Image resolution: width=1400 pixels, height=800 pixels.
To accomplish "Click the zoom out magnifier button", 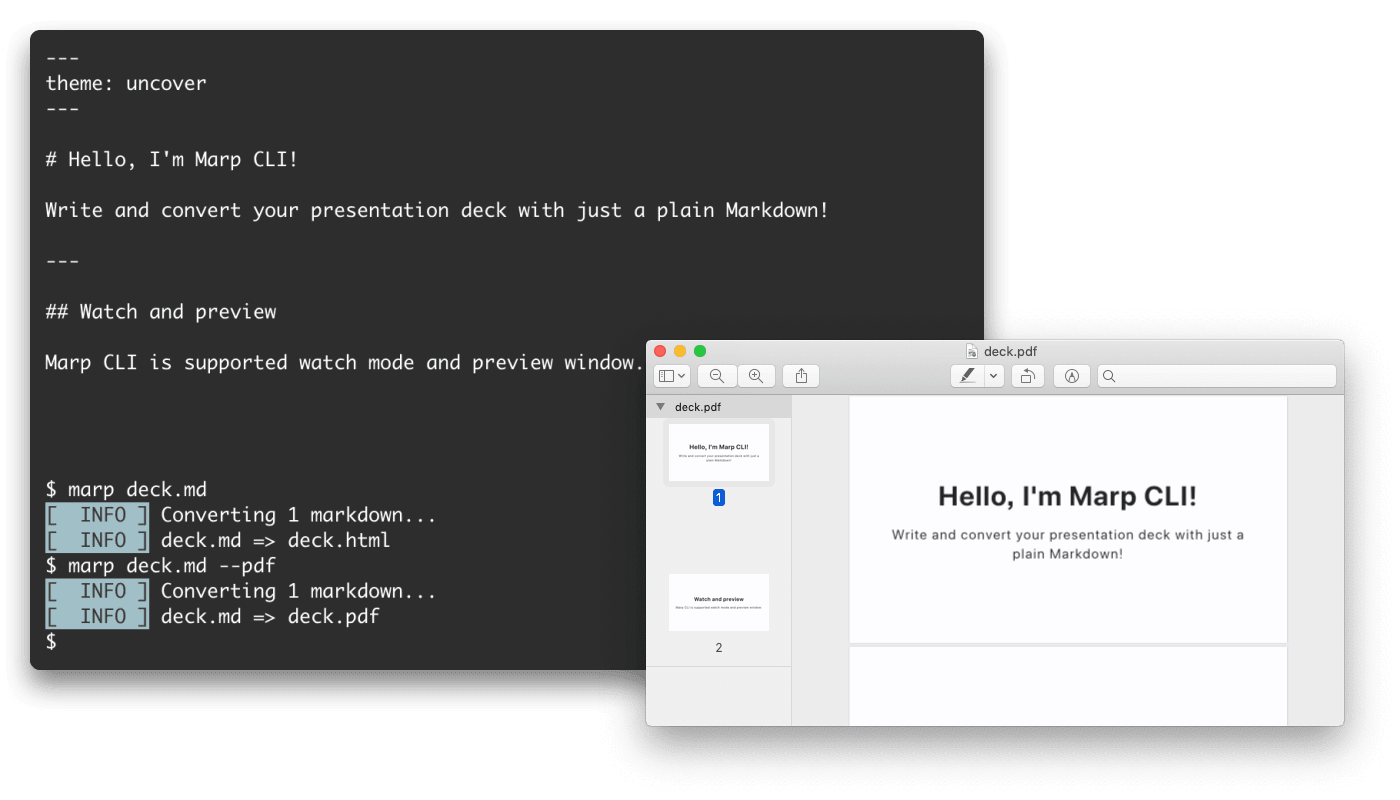I will pyautogui.click(x=717, y=376).
